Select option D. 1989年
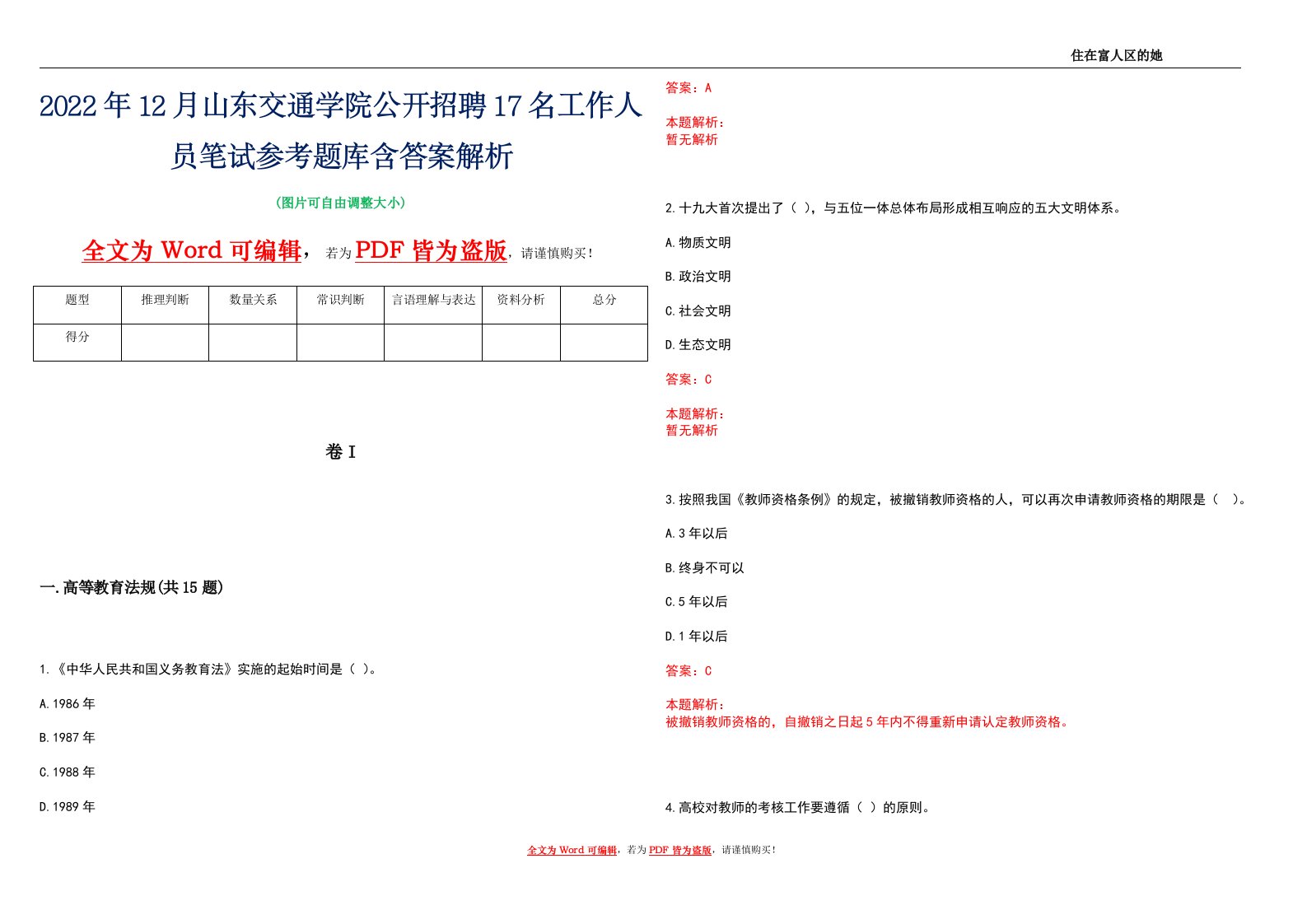This screenshot has height=924, width=1307. tap(68, 807)
